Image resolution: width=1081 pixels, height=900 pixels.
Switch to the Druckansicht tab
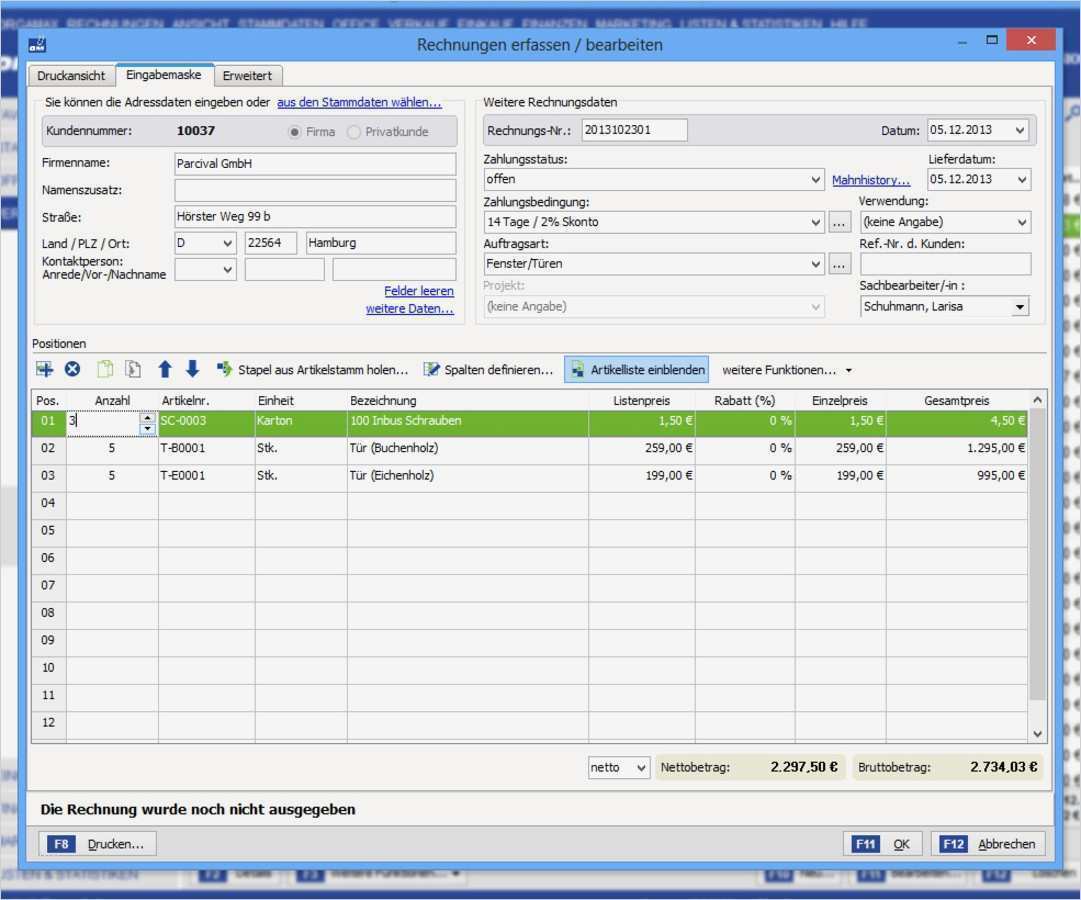[x=71, y=75]
